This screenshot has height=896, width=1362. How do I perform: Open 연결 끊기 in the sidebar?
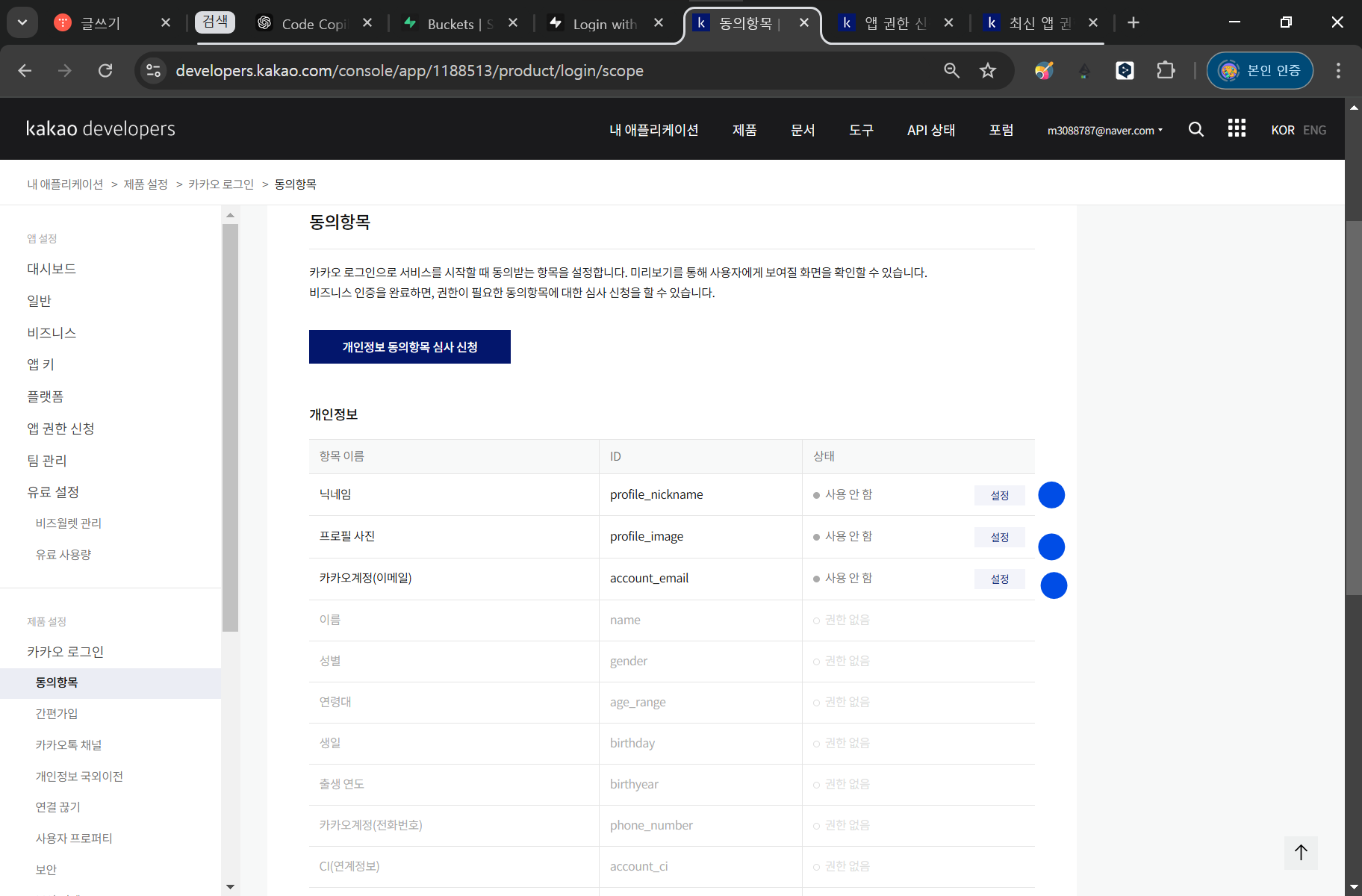[58, 807]
